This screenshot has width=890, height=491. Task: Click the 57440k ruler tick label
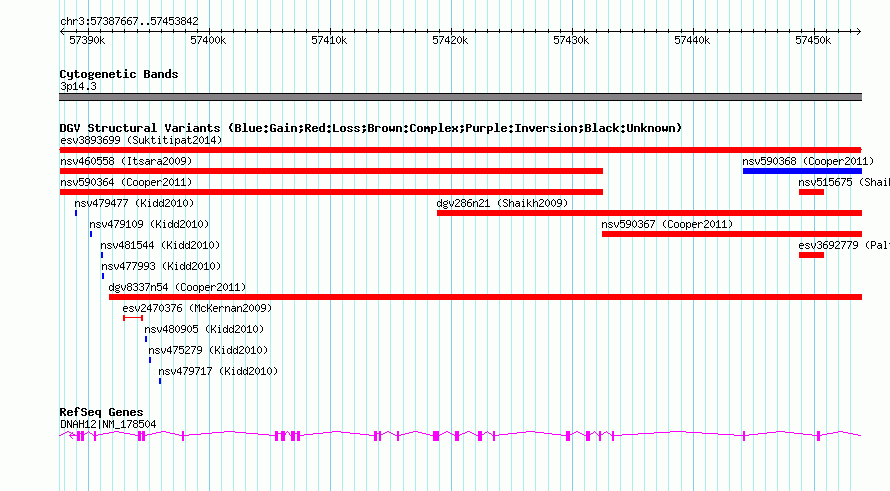click(x=691, y=40)
